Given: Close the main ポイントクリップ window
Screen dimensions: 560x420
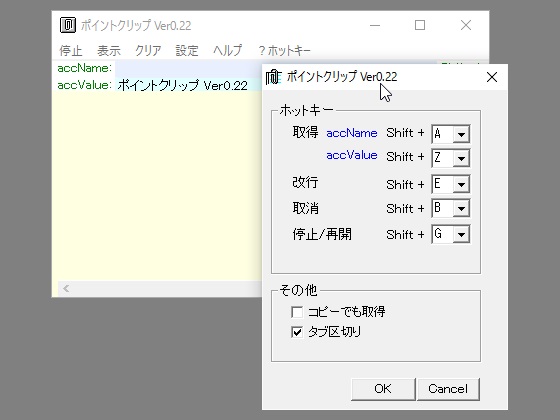Looking at the screenshot, I should pyautogui.click(x=466, y=25).
